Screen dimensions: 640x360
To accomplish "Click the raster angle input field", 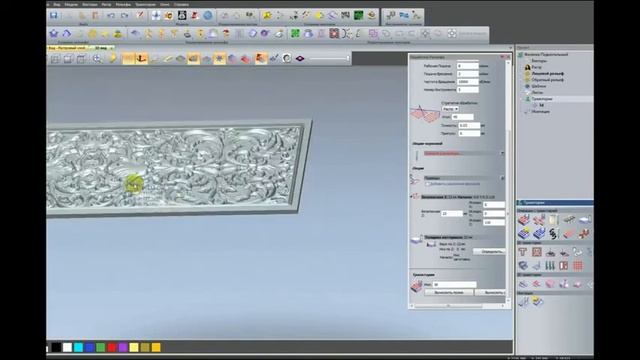I will (462, 117).
